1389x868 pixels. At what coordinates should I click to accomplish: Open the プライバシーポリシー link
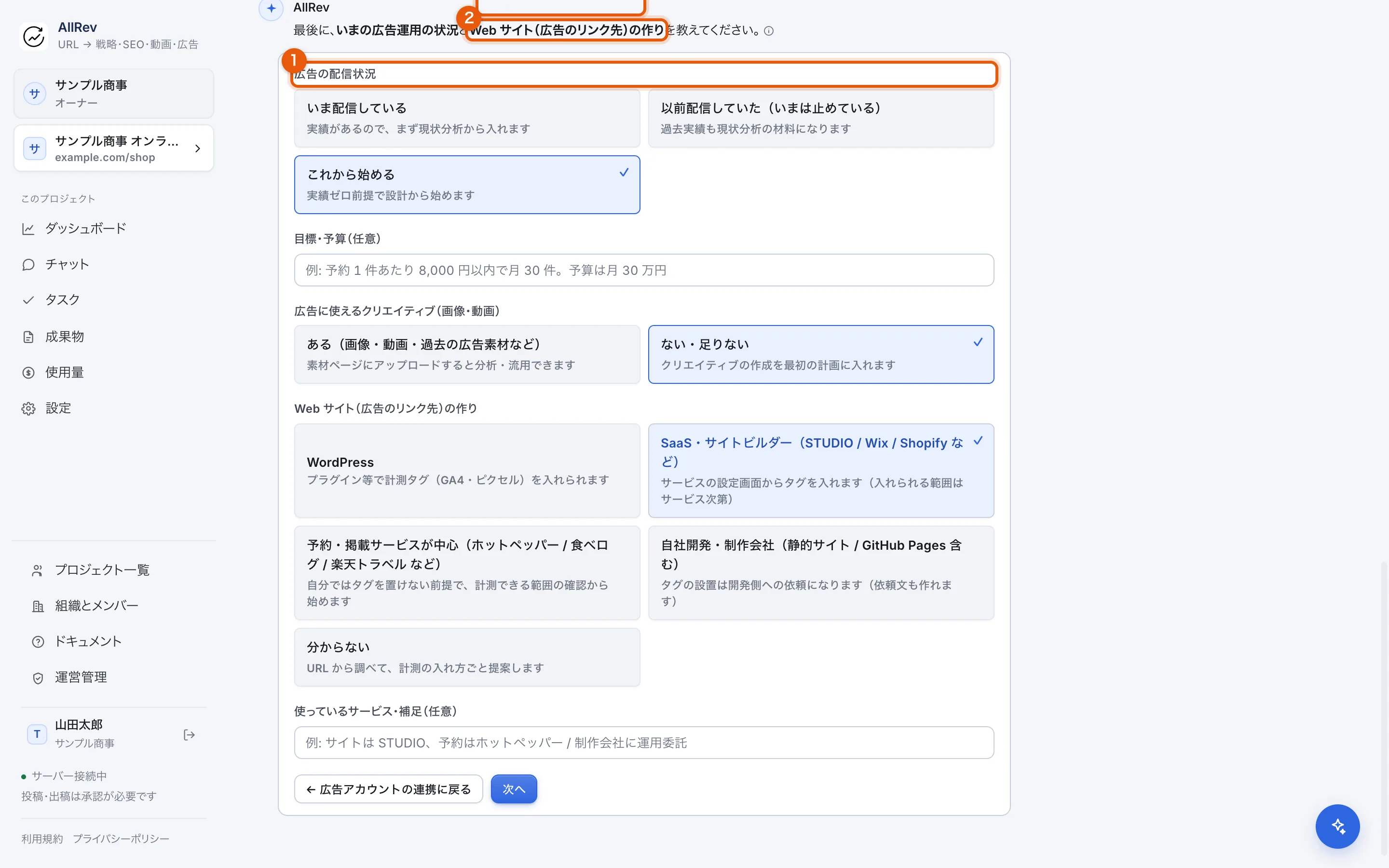coord(121,839)
